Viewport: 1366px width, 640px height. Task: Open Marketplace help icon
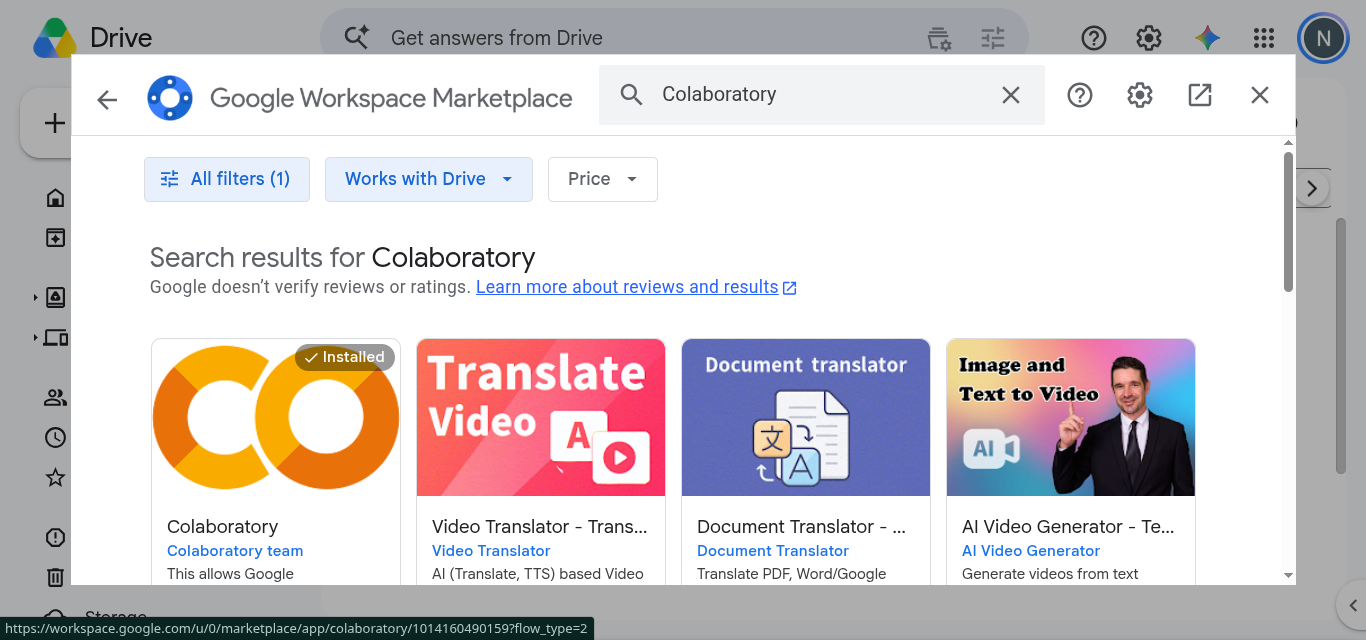tap(1080, 95)
